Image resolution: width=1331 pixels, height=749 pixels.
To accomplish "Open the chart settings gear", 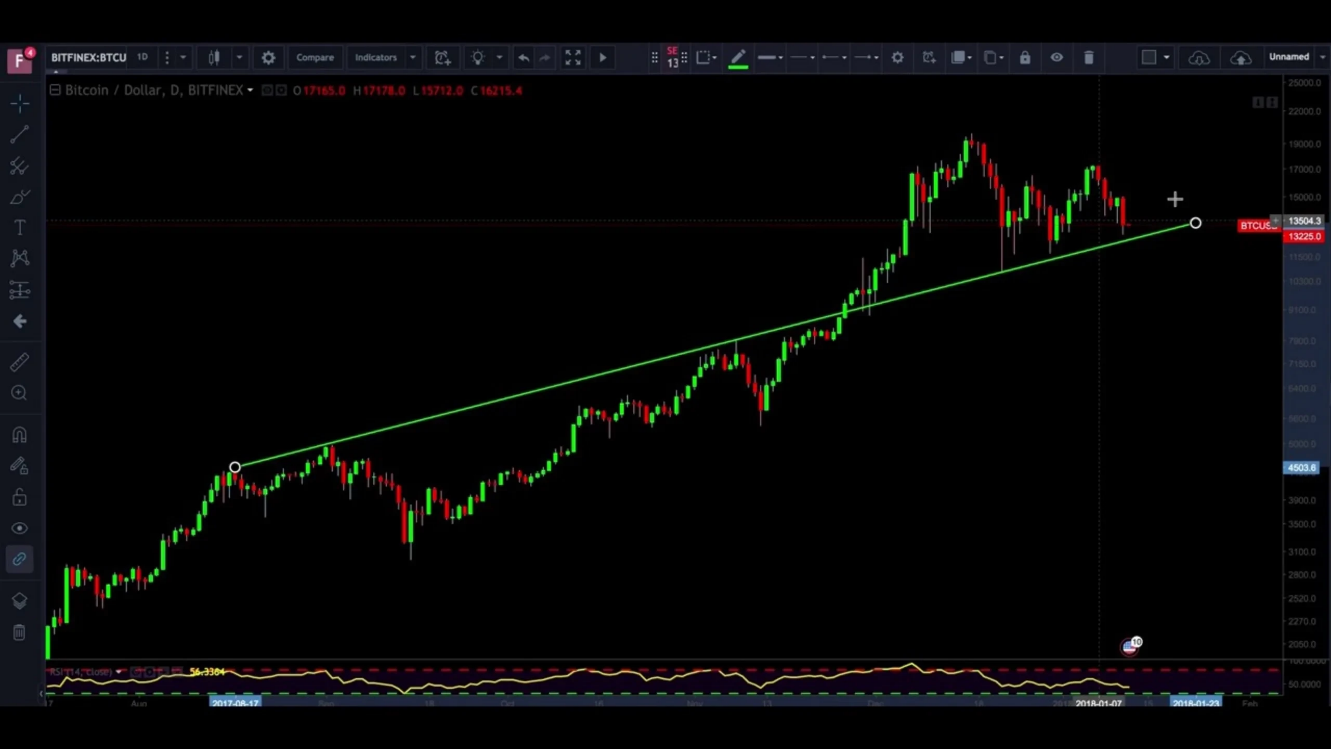I will 268,58.
